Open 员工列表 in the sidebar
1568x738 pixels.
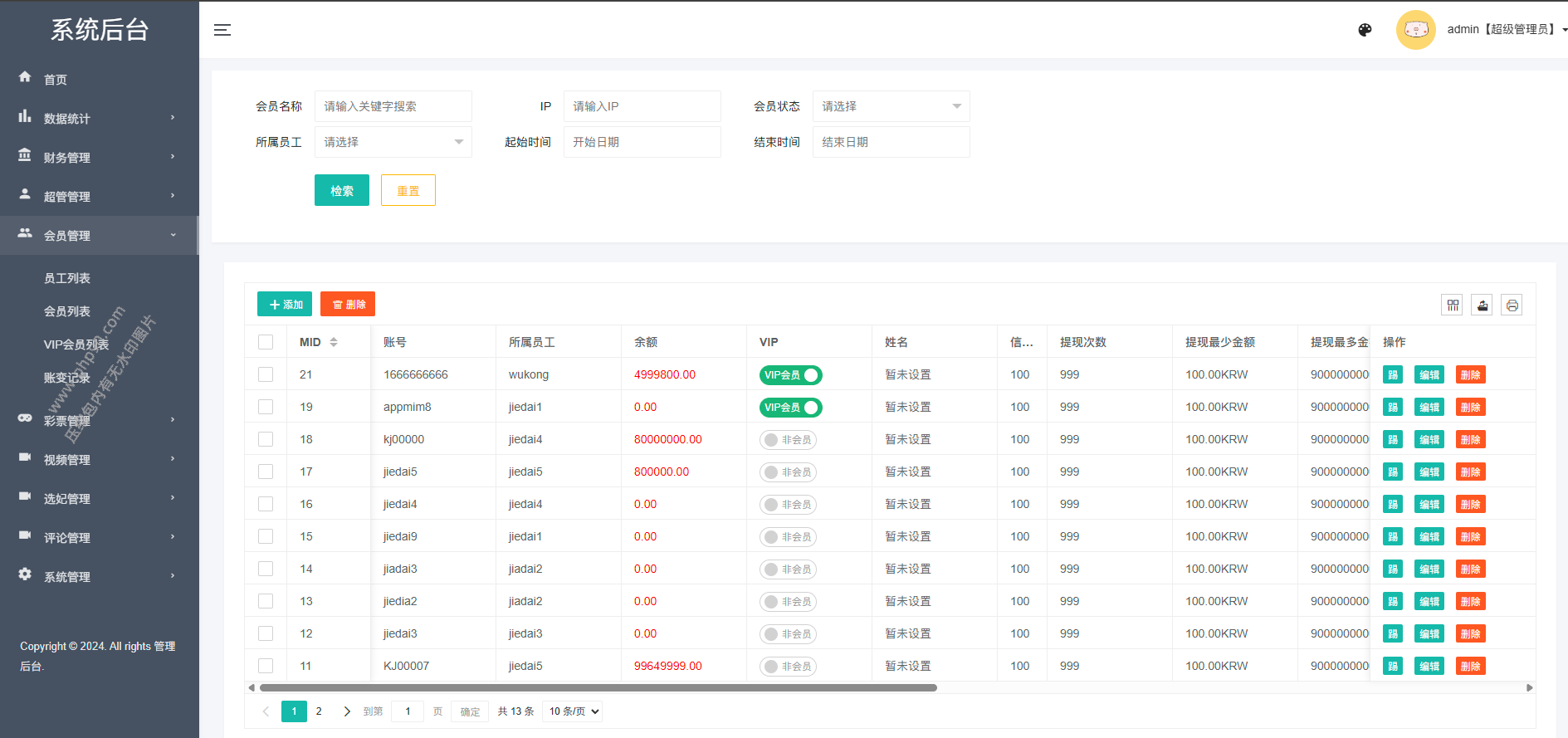67,278
